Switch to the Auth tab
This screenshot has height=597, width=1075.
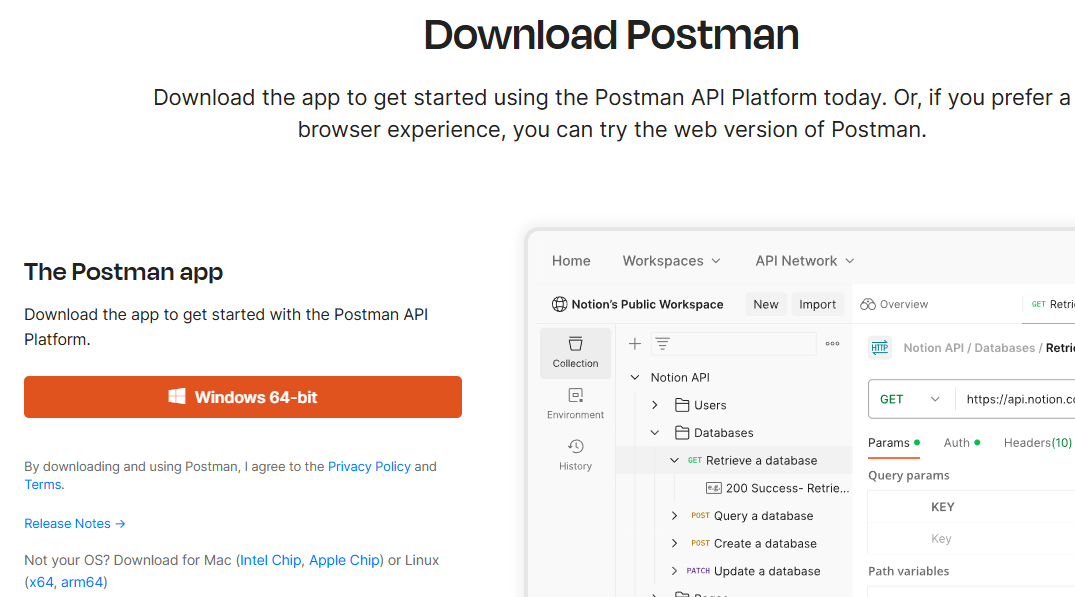tap(962, 443)
